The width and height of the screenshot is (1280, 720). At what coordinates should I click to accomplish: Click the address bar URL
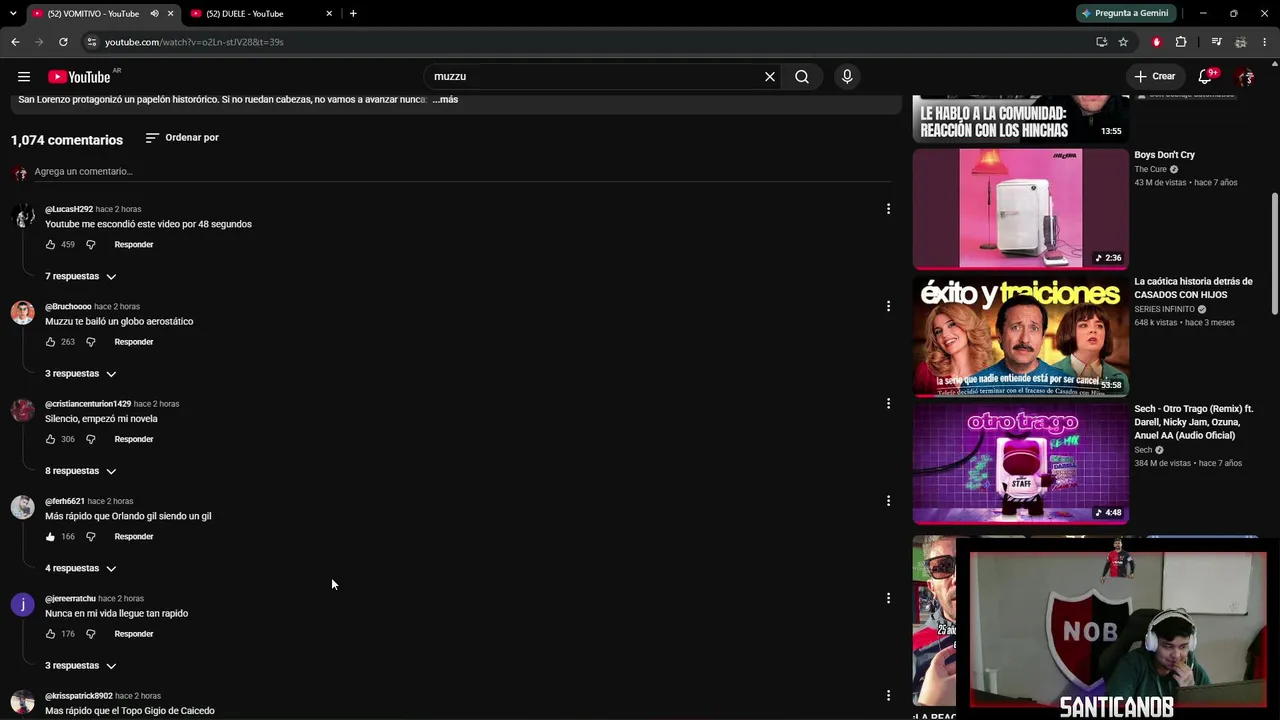194,42
